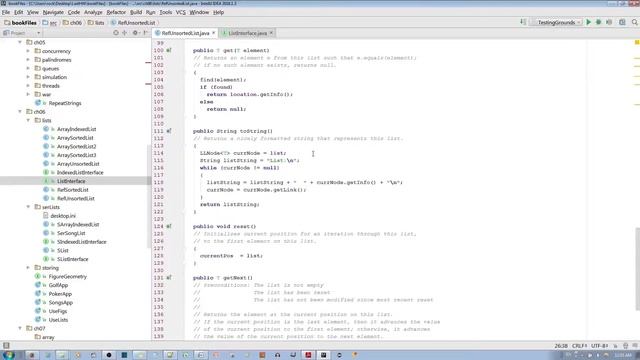Open Project panel settings gear
Screen dimensions: 640x360
tap(135, 33)
